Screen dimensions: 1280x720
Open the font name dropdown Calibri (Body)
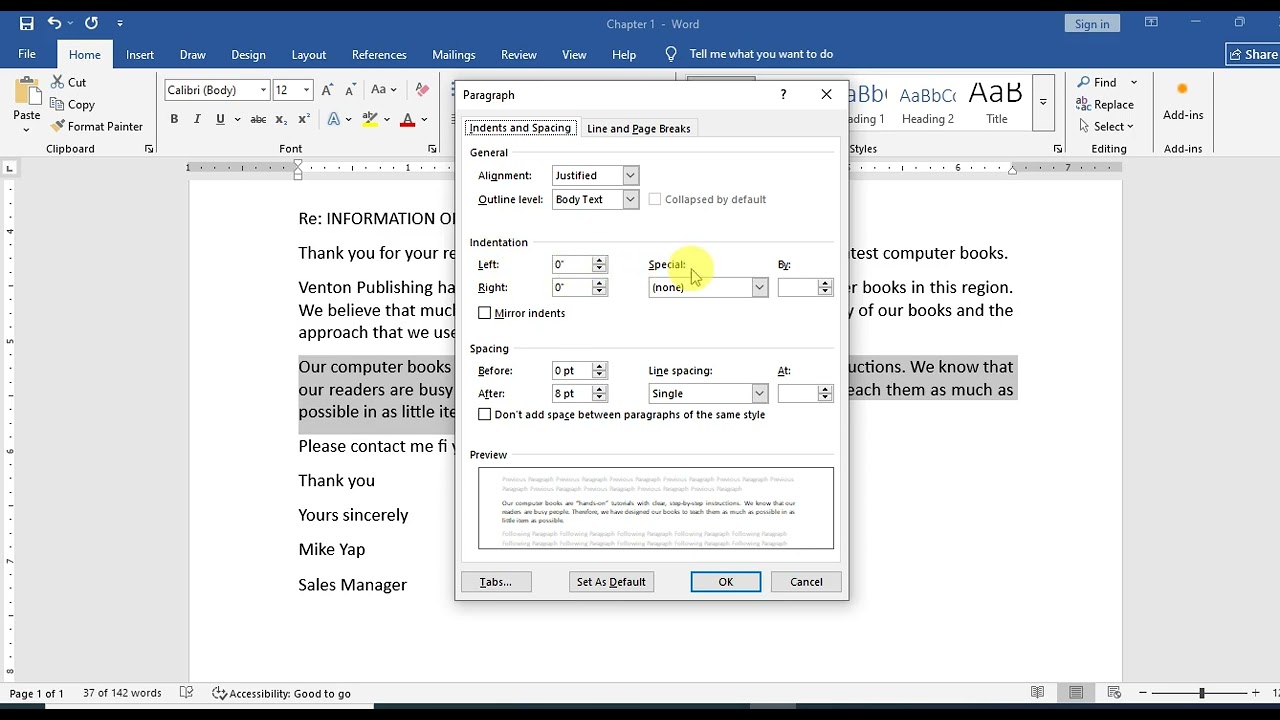(263, 90)
